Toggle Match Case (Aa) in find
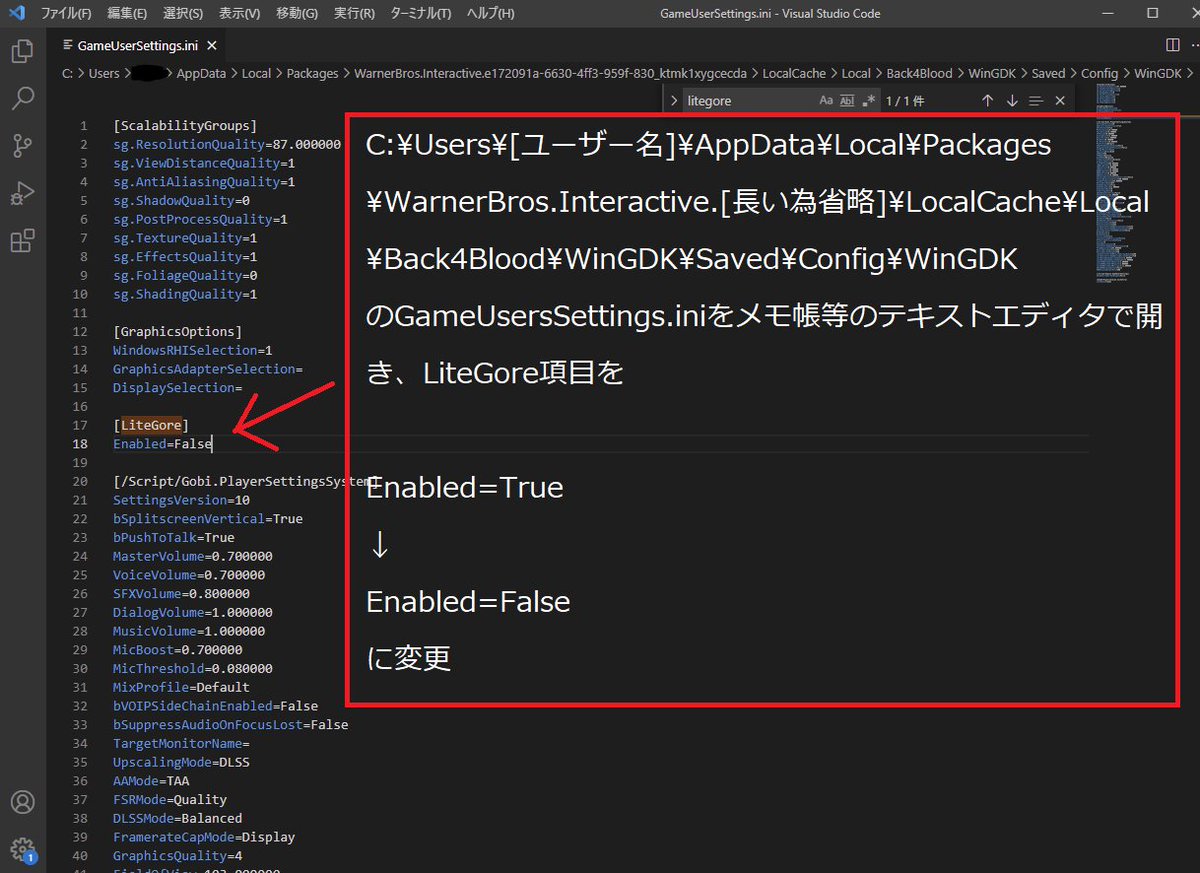Screen dimensions: 1200x873 coord(826,101)
